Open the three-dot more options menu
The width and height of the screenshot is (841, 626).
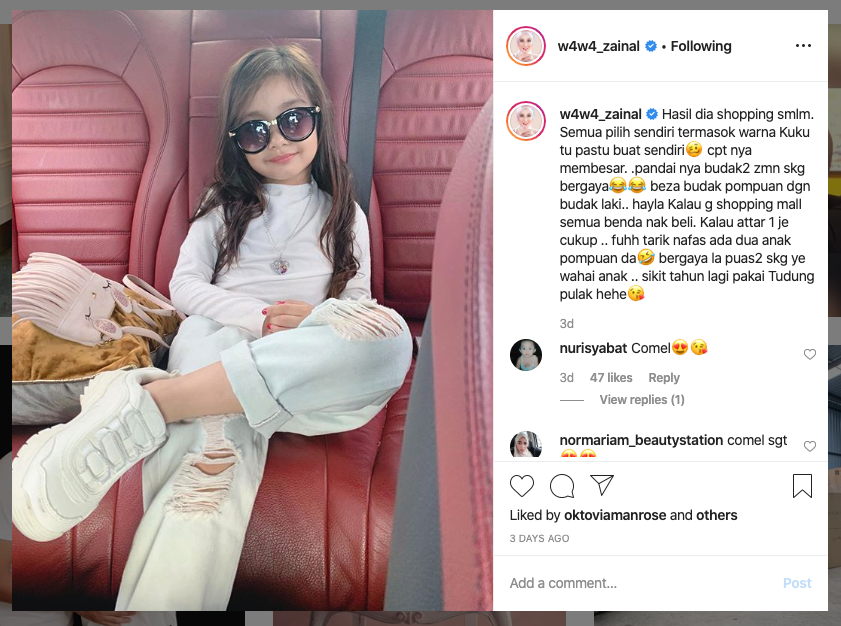point(803,46)
